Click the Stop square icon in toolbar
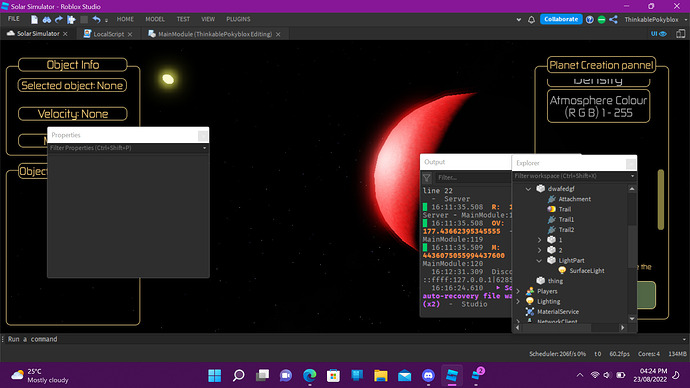This screenshot has width=690, height=388. pos(84,19)
